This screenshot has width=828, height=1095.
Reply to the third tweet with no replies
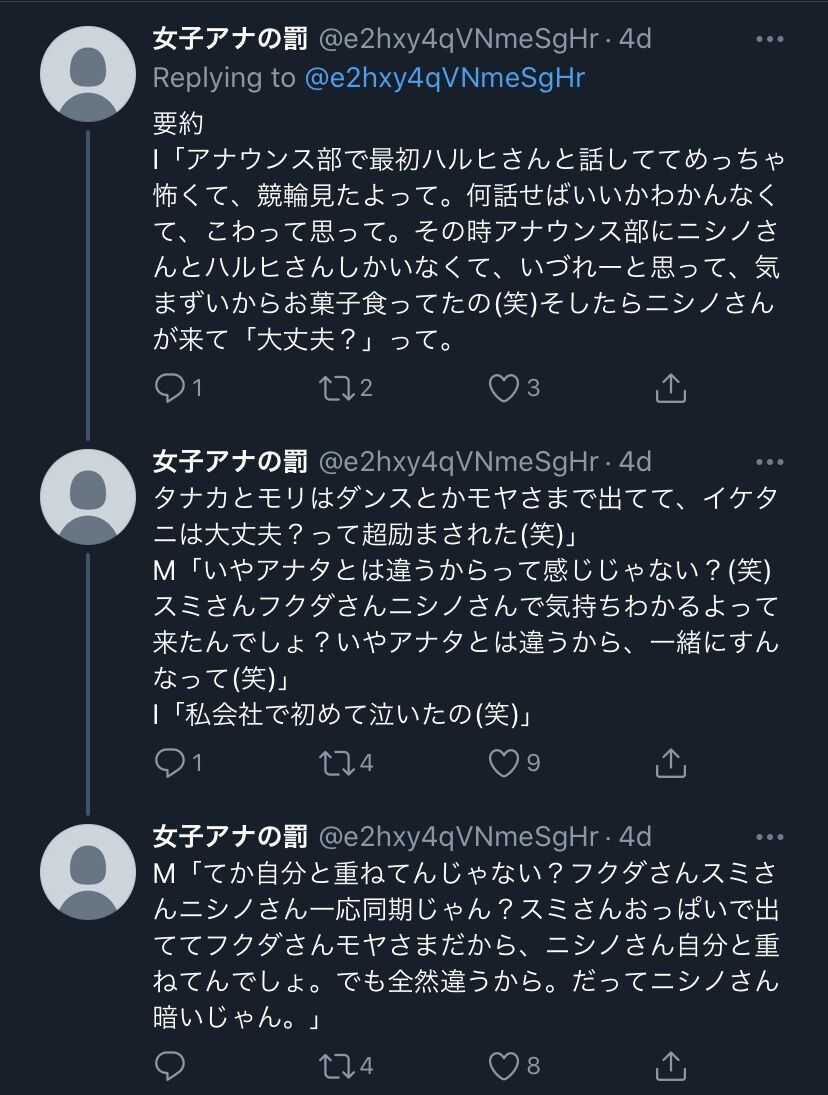tap(169, 1064)
